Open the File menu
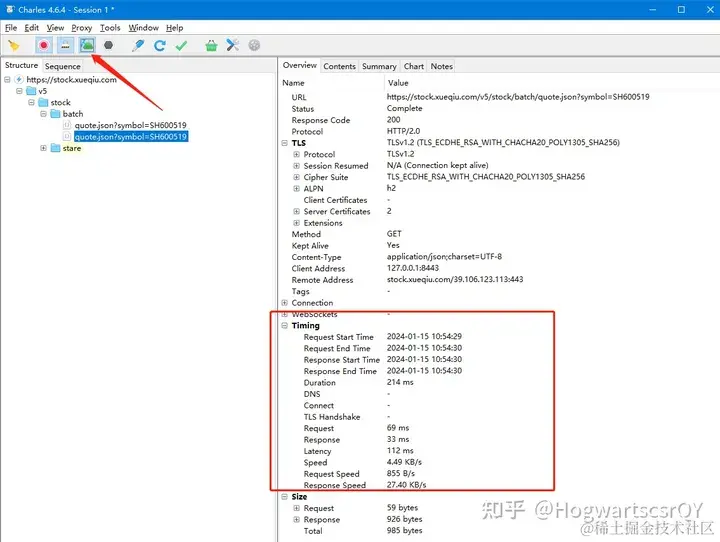 click(x=11, y=28)
